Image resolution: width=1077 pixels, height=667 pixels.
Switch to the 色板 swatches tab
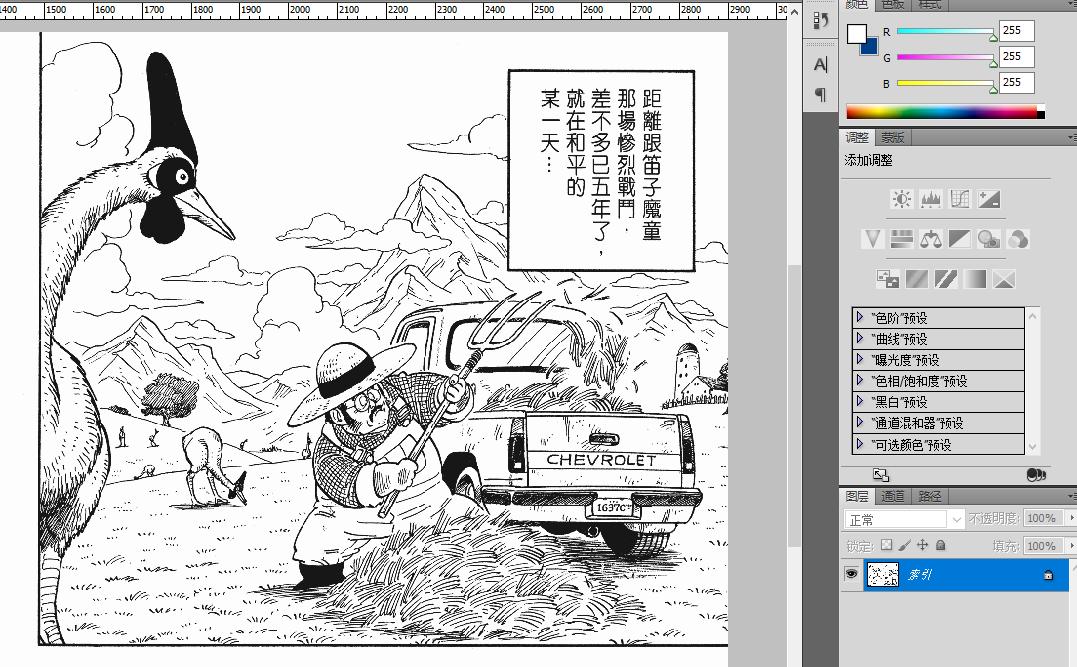893,5
